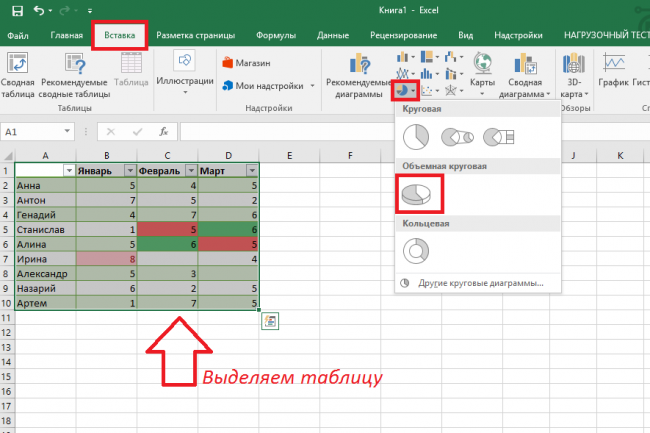Insert a График sparkline
This screenshot has width=650, height=433.
[x=614, y=70]
